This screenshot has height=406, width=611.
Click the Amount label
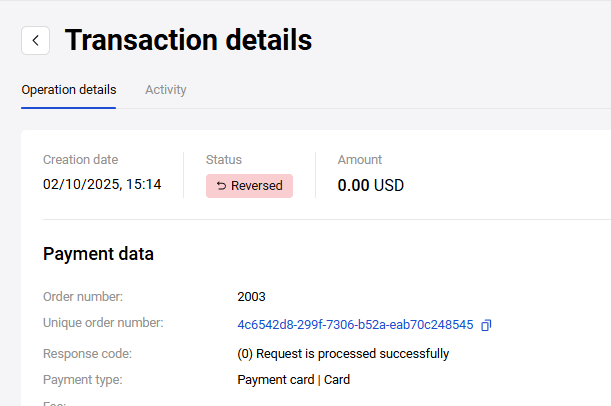pyautogui.click(x=360, y=160)
